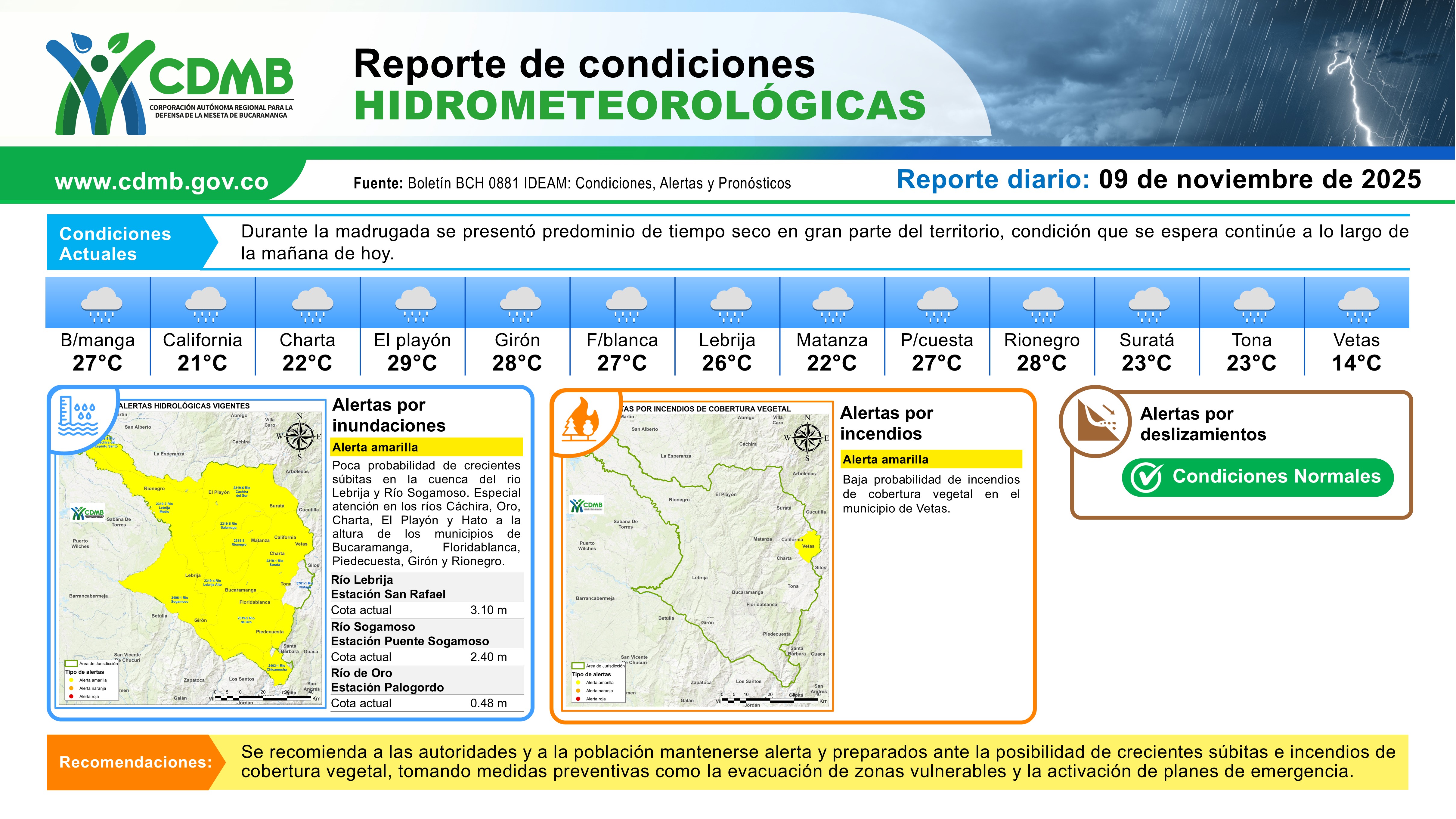Click the rain cloud icon above Girón
Image resolution: width=1456 pixels, height=819 pixels.
point(520,305)
